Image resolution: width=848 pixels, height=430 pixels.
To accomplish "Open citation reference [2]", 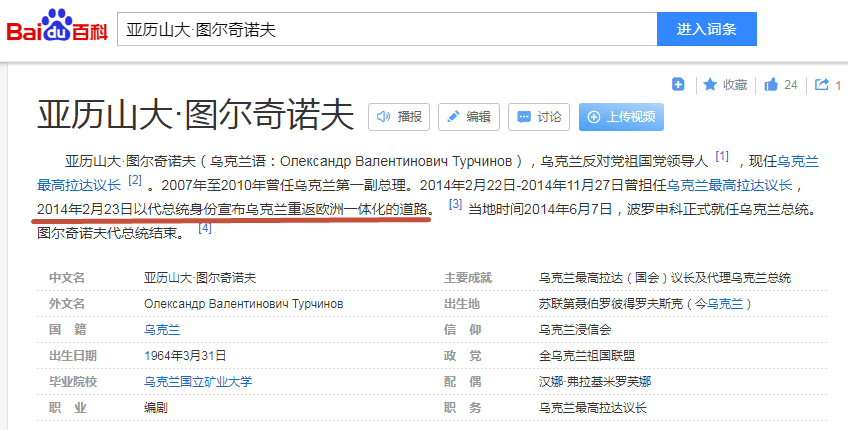I will 135,180.
